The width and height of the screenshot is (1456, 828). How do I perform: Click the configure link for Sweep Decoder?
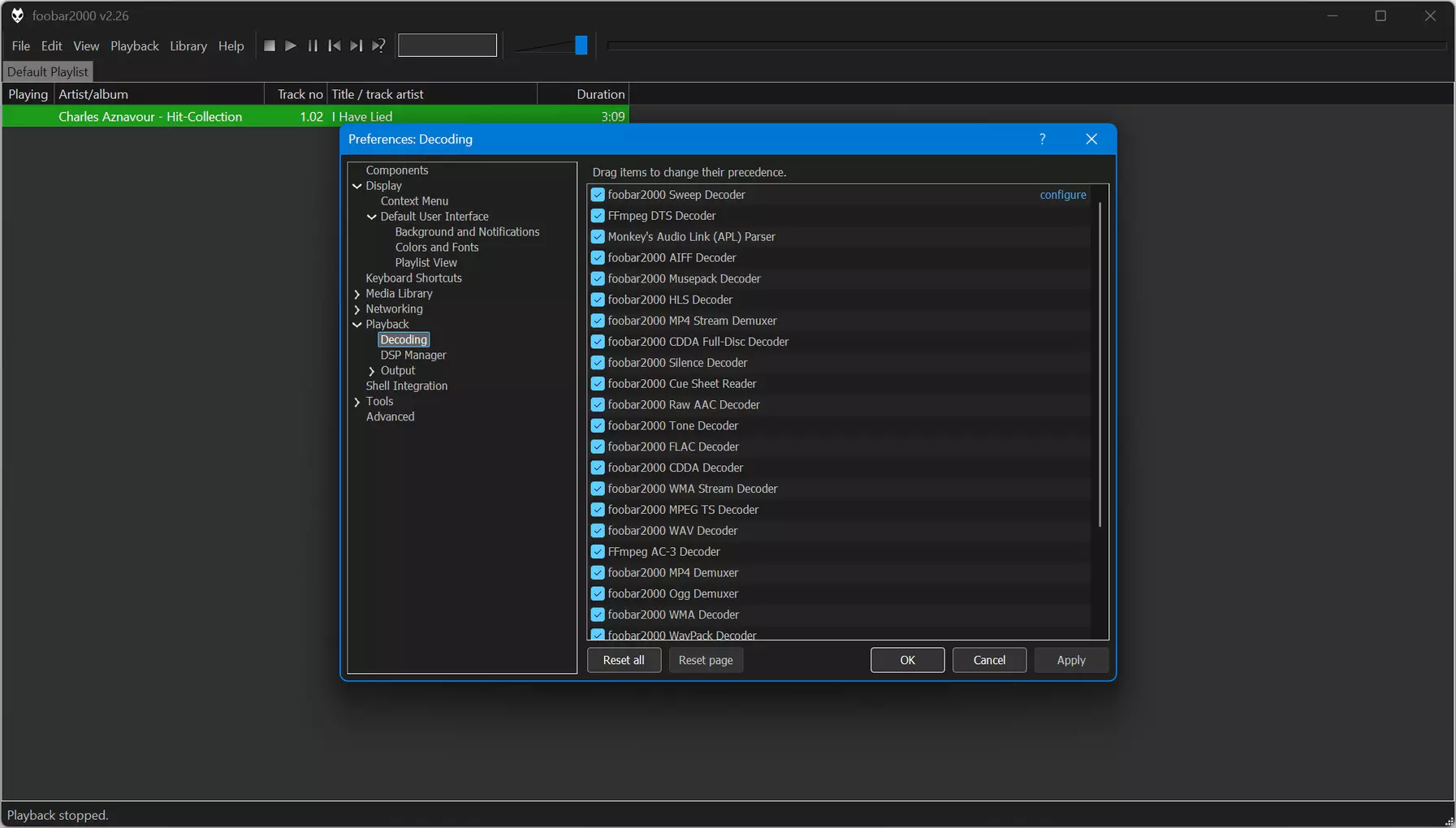[1063, 195]
